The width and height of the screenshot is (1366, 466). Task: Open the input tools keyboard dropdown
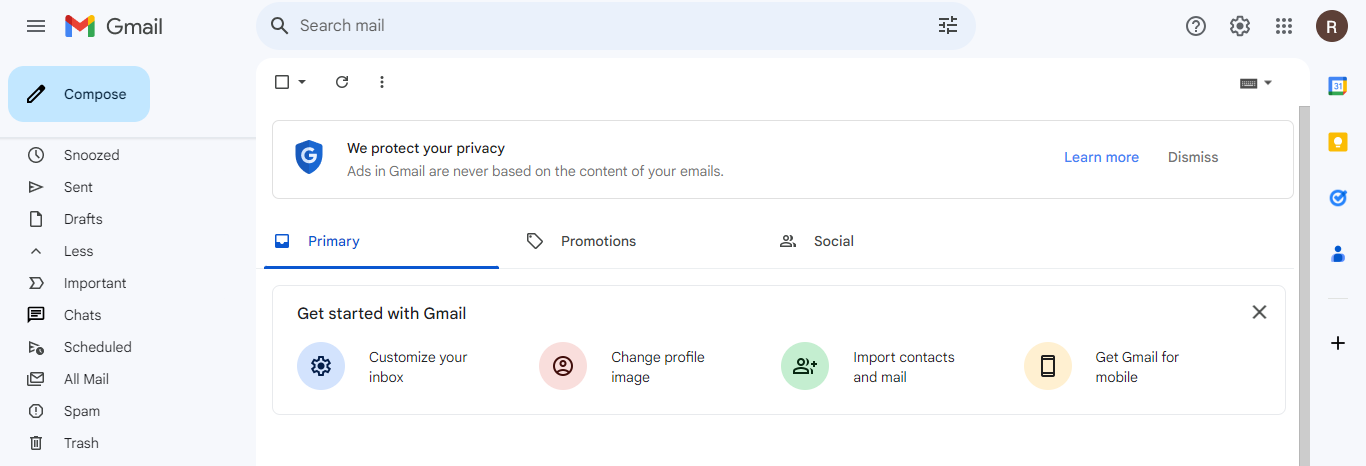pyautogui.click(x=1256, y=83)
